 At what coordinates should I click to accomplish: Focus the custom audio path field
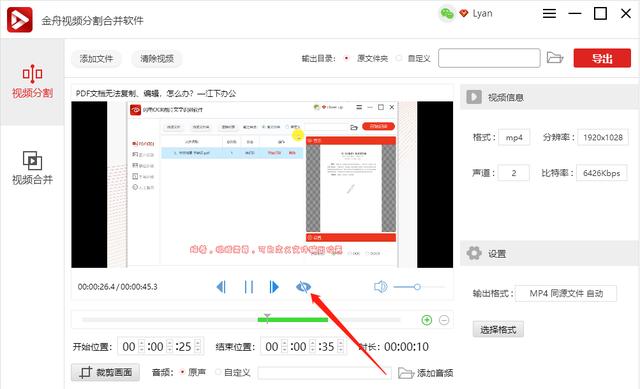click(324, 373)
